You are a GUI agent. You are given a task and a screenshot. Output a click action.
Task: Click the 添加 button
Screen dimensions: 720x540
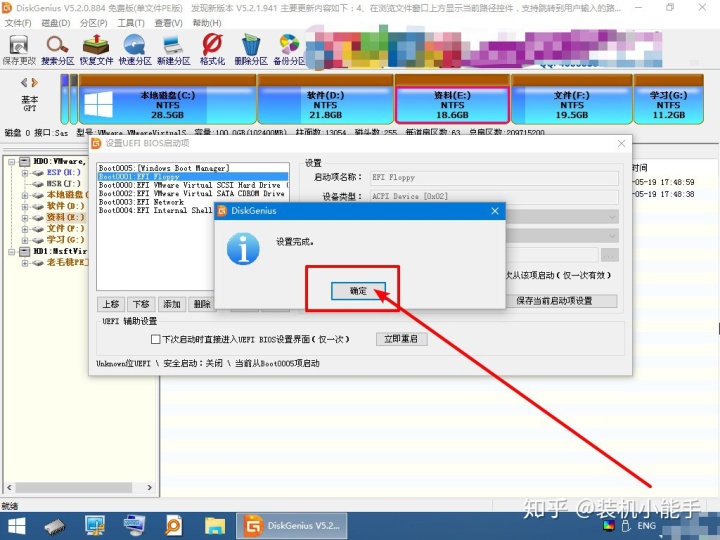[x=171, y=304]
